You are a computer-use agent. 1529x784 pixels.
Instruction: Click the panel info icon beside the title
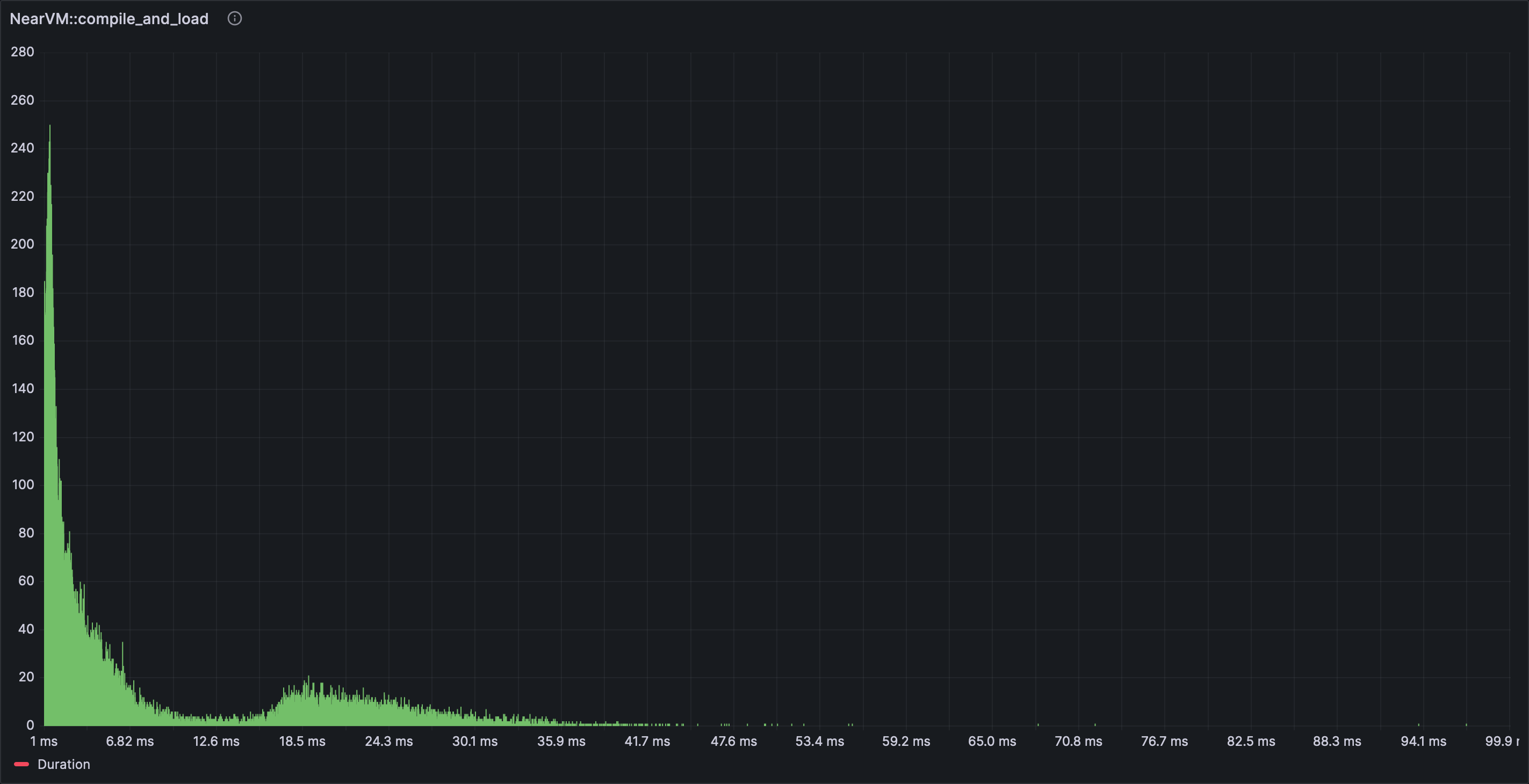(234, 18)
